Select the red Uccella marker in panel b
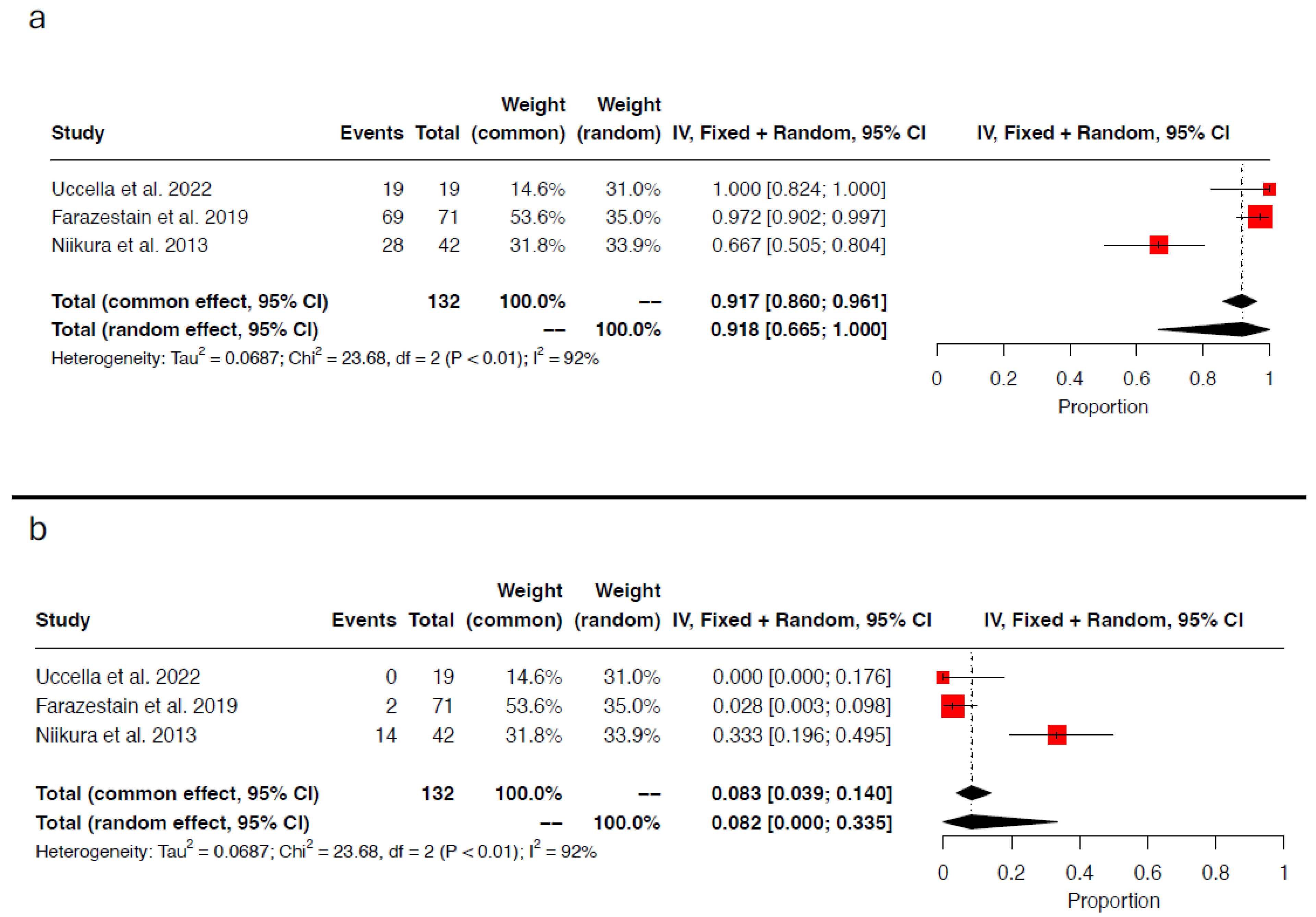Image resolution: width=1316 pixels, height=917 pixels. point(943,677)
